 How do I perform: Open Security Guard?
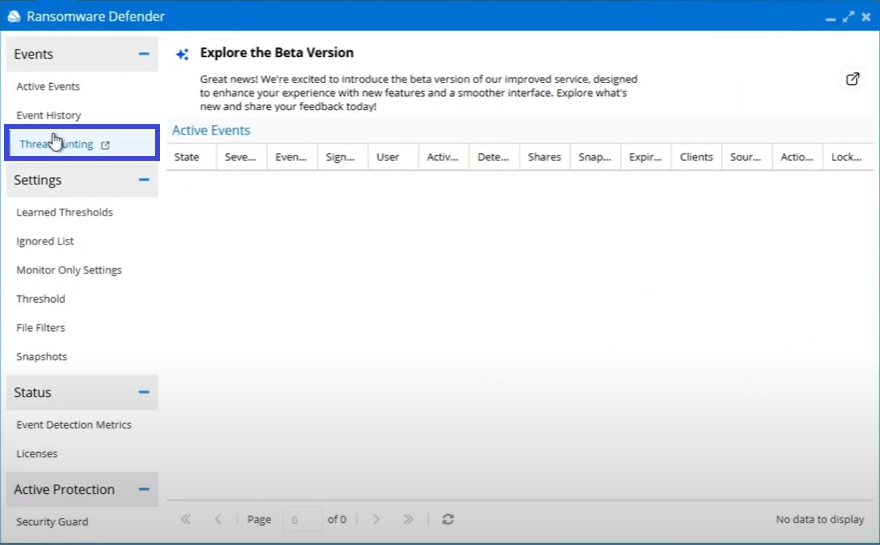pos(52,521)
